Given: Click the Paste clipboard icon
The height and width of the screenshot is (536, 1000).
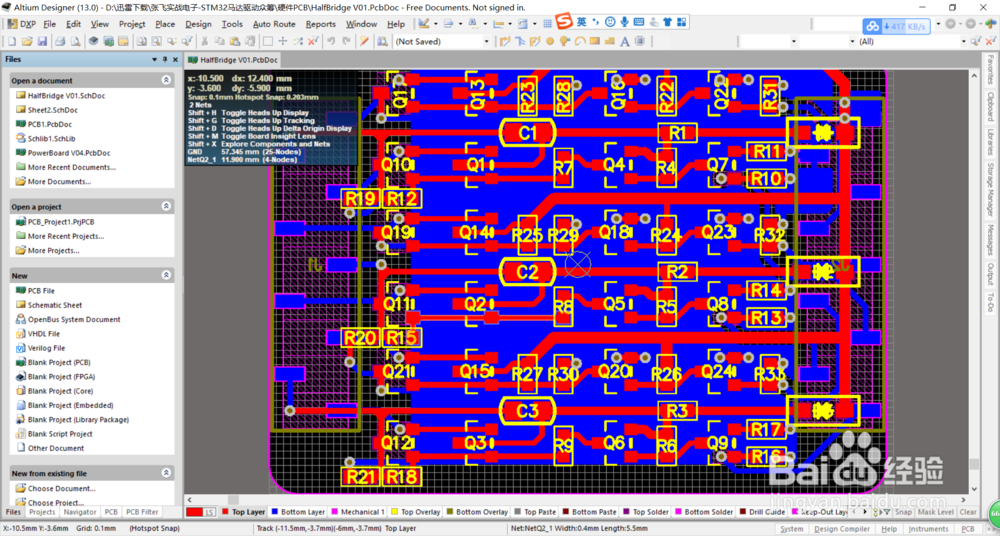Looking at the screenshot, I should click(235, 41).
